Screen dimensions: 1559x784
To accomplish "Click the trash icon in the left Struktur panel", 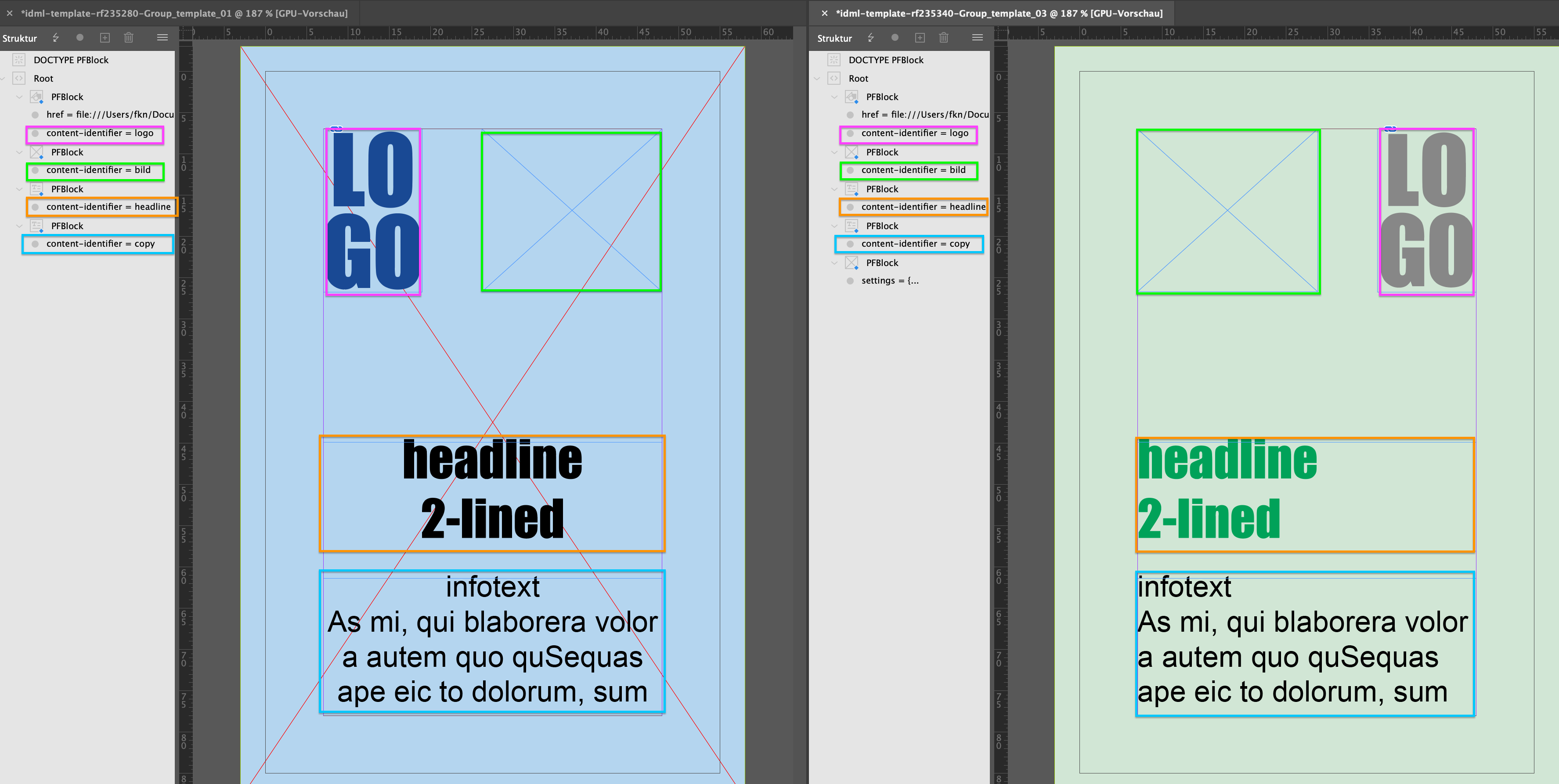I will tap(128, 37).
